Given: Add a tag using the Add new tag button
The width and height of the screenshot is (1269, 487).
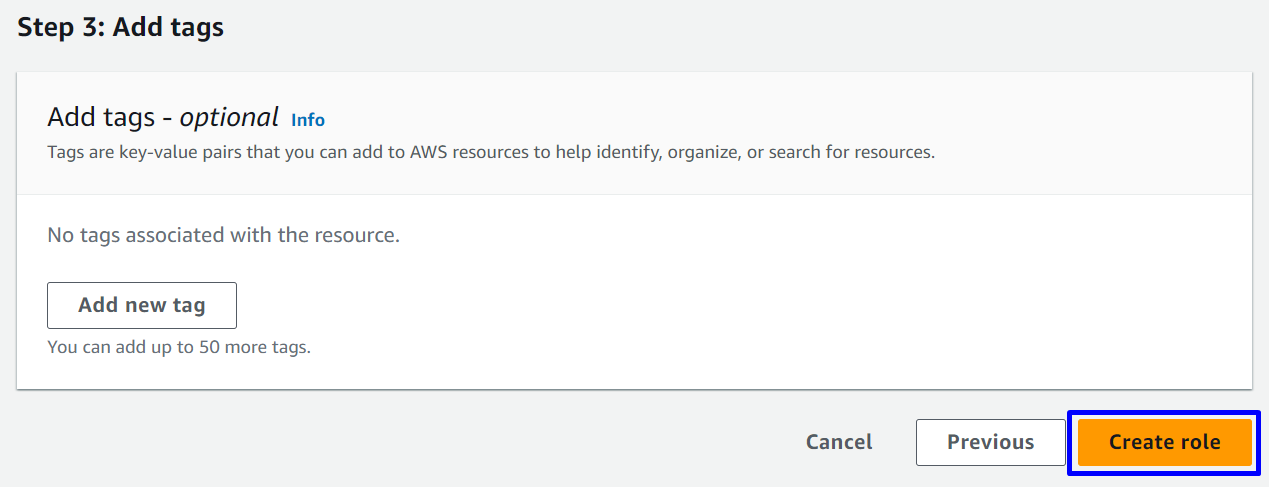Looking at the screenshot, I should tap(141, 305).
